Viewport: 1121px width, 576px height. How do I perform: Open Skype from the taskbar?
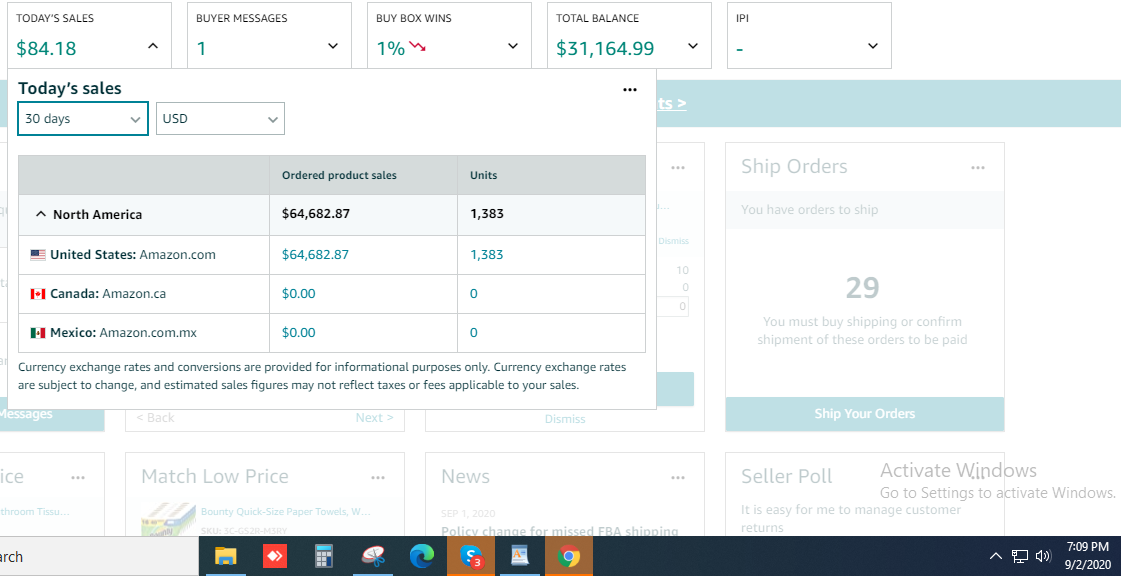coord(470,556)
